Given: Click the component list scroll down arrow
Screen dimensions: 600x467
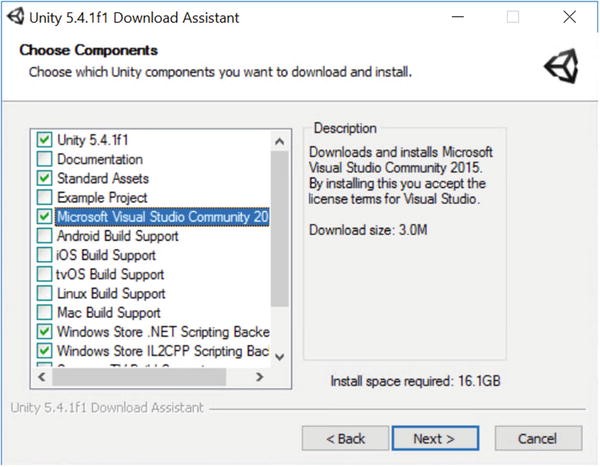Looking at the screenshot, I should (x=280, y=357).
